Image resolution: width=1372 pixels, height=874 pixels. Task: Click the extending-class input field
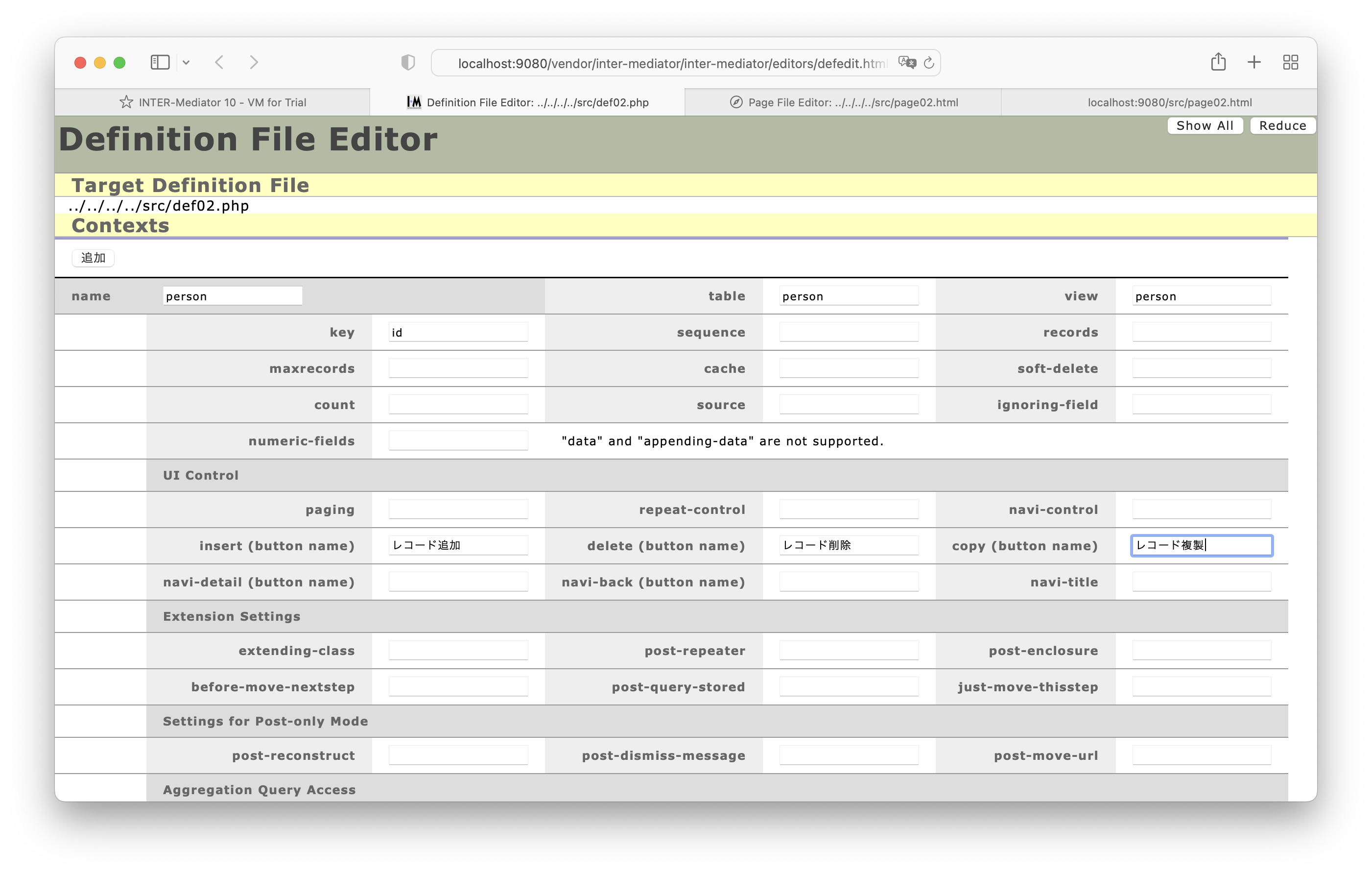coord(458,651)
